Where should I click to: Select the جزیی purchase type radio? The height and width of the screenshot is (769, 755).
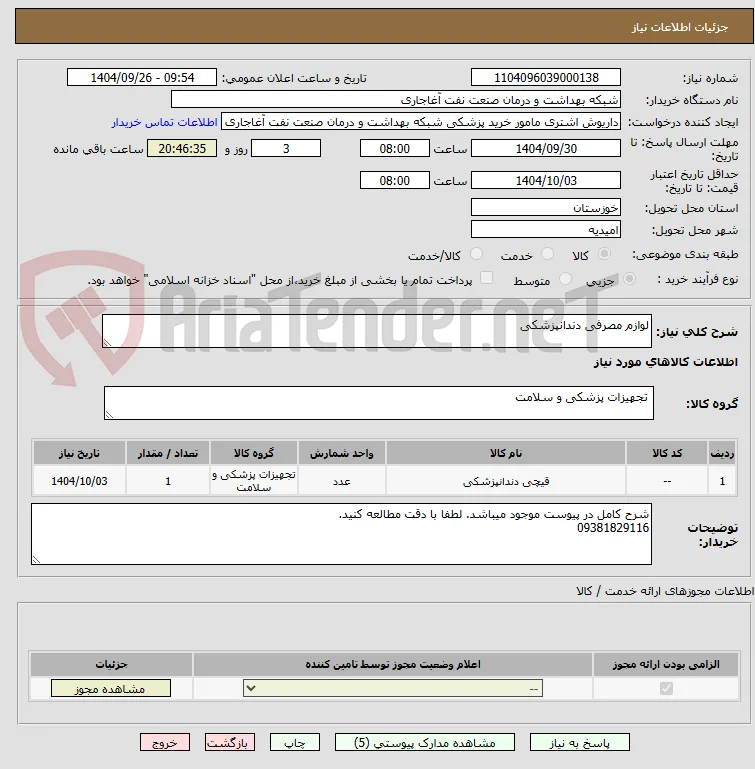pyautogui.click(x=629, y=279)
